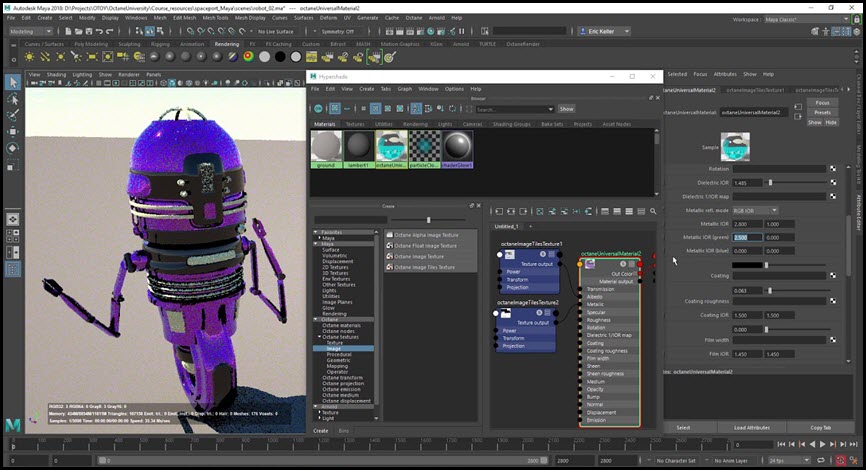The image size is (866, 470).
Task: Collapse the Octane textures tree node
Action: (319, 337)
